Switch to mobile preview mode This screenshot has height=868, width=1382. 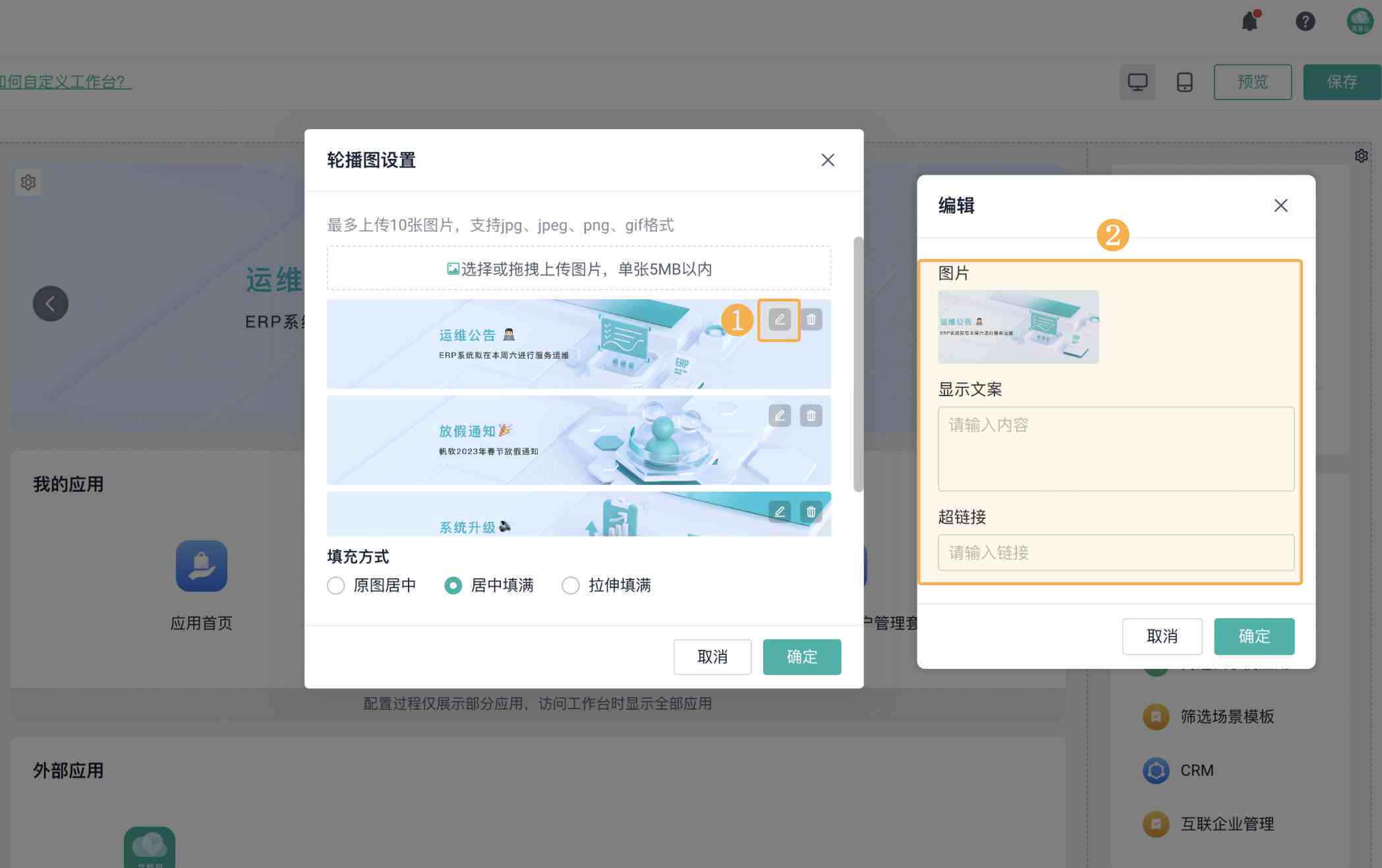(1184, 82)
